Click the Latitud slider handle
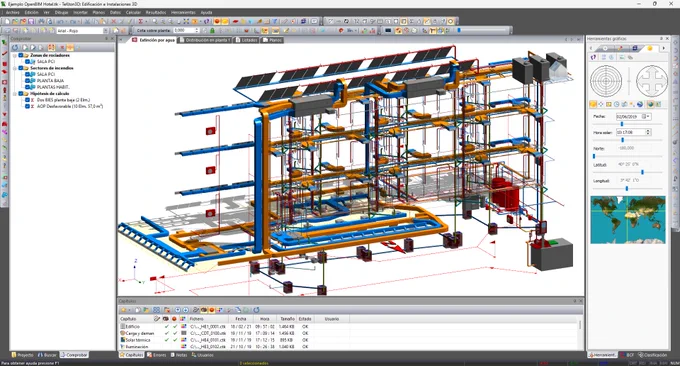Screen dimensions: 680x366 coord(642,172)
